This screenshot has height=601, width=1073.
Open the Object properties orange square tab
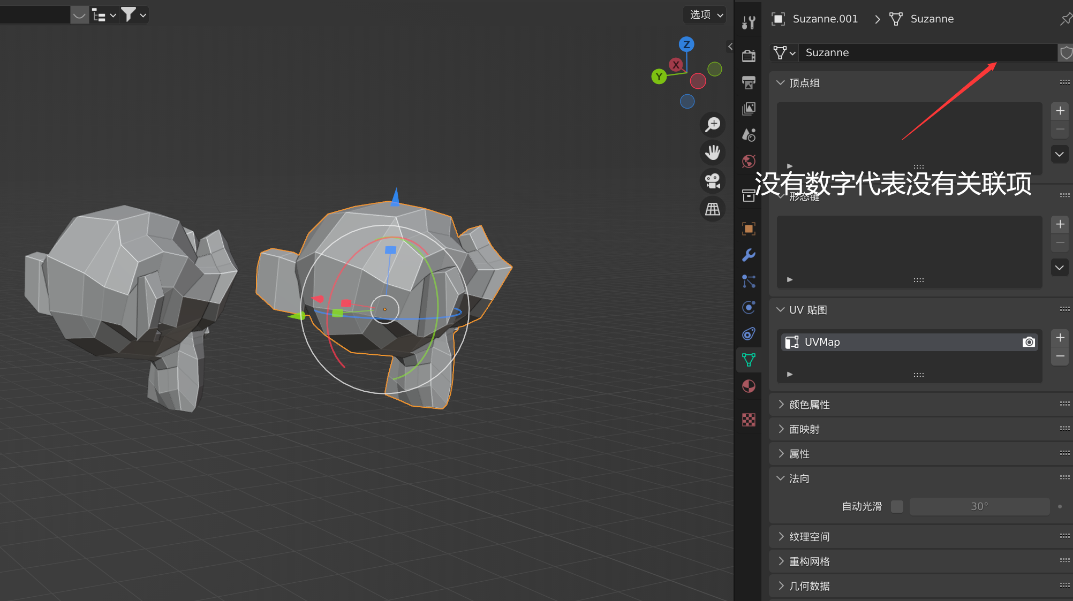(x=749, y=229)
